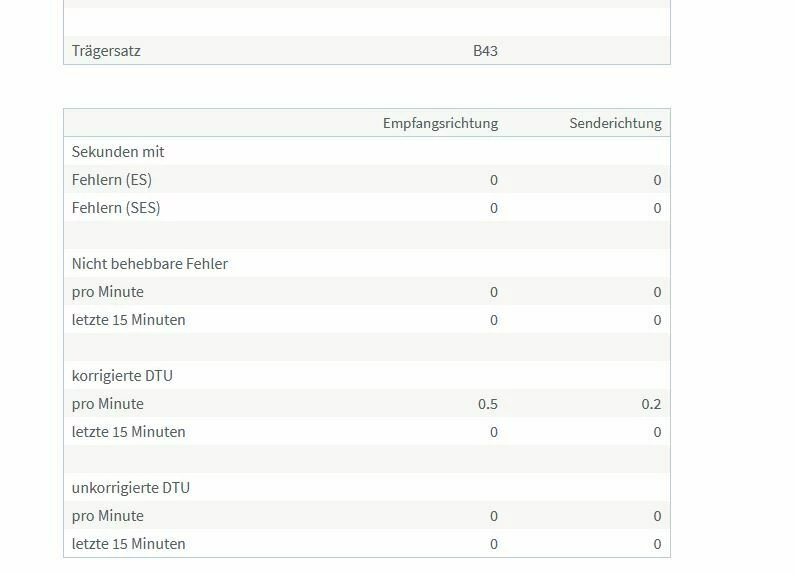This screenshot has height=573, width=795.
Task: Click Fehlern (ES) Empfangsrichtung value 0
Action: [x=494, y=180]
